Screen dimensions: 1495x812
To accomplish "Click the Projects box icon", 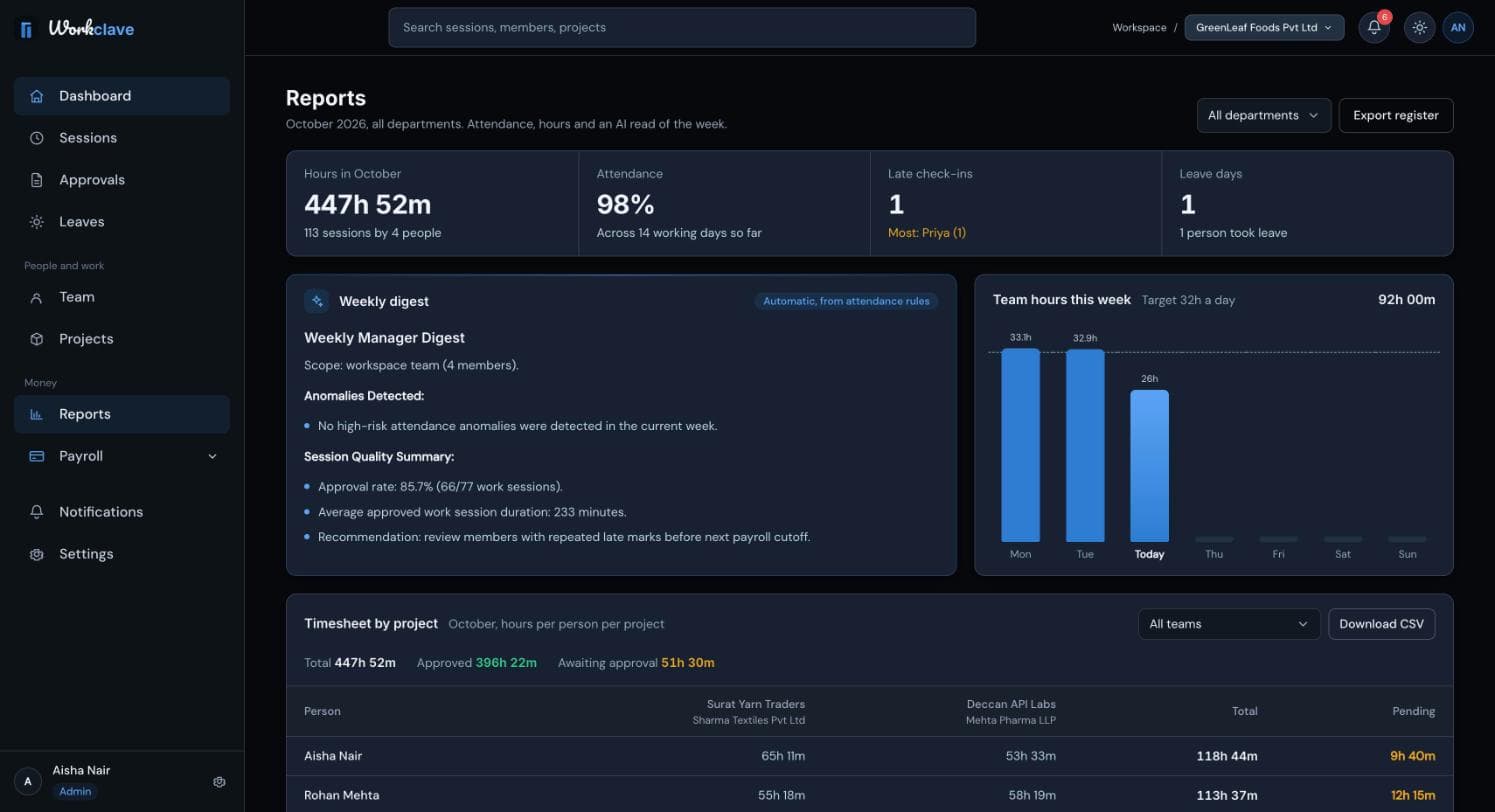I will 37,339.
